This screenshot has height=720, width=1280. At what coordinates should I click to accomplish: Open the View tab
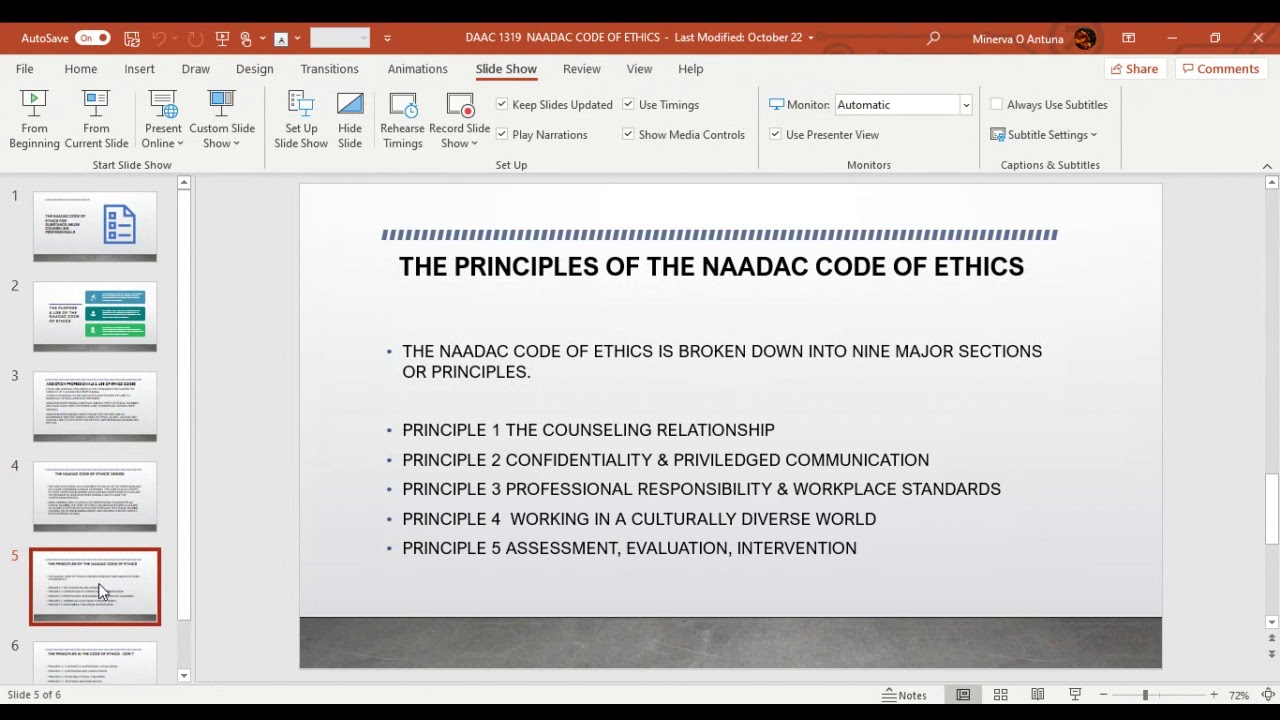639,69
